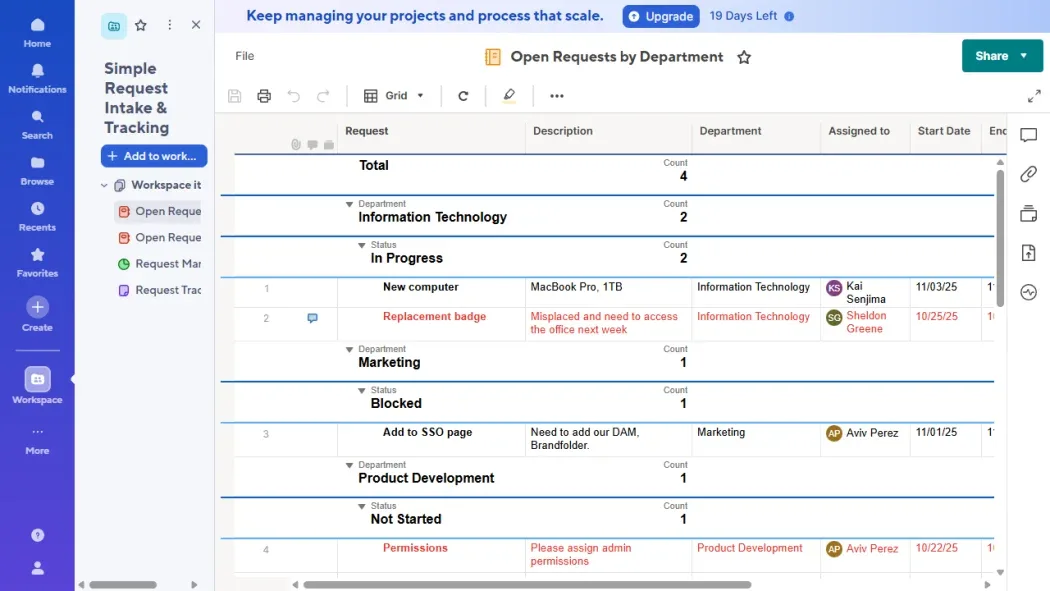
Task: Collapse the Blocked status group
Action: 362,391
